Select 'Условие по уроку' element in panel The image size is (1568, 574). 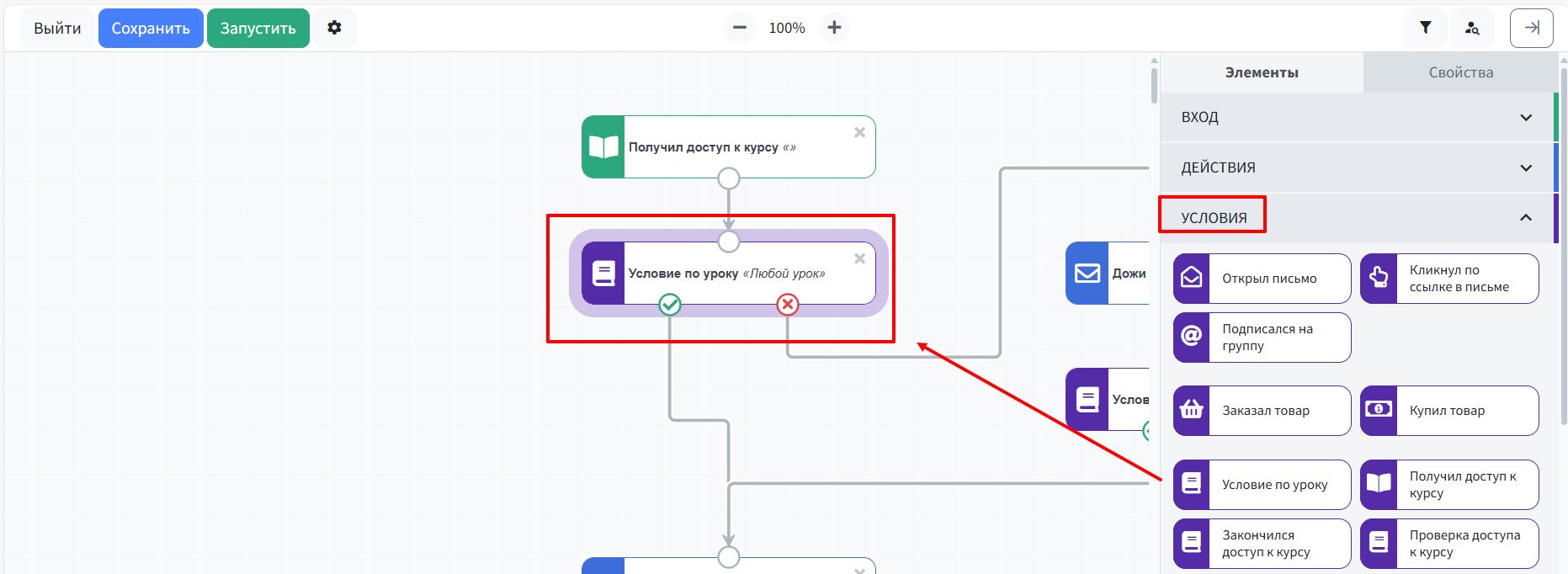1262,485
